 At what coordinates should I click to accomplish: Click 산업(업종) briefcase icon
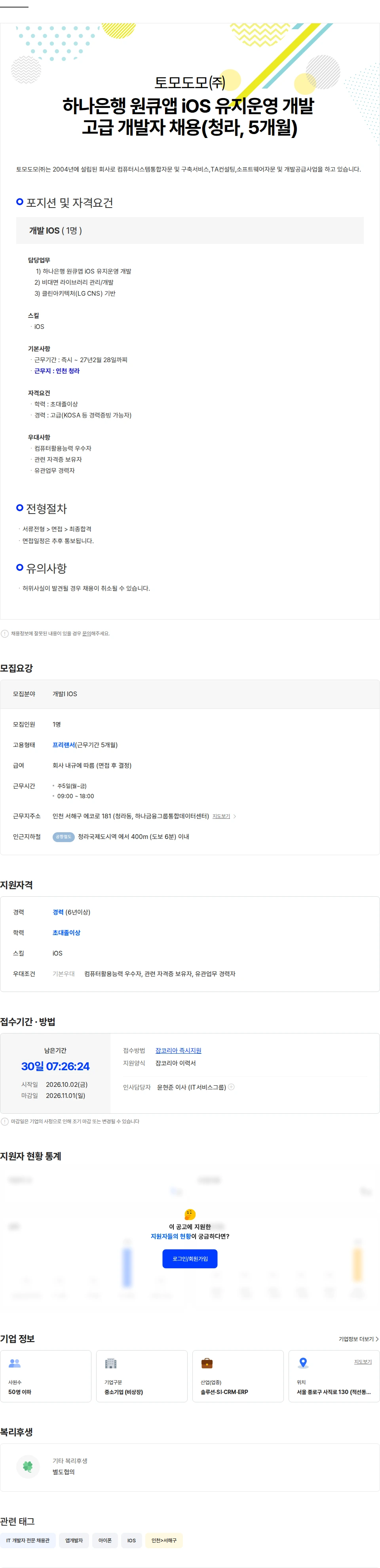(x=207, y=1363)
